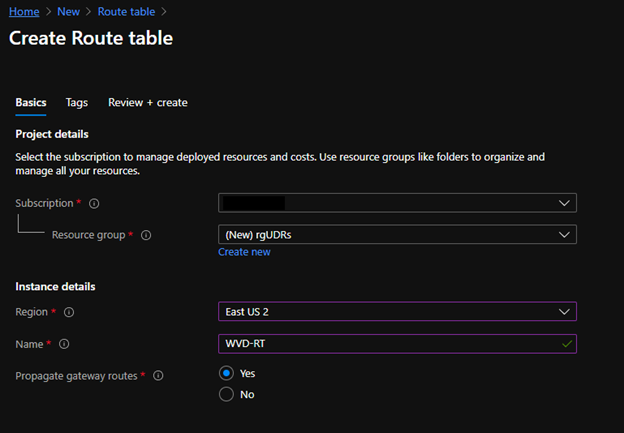Click info icon next to Subscription label
This screenshot has width=624, height=433.
tap(94, 203)
